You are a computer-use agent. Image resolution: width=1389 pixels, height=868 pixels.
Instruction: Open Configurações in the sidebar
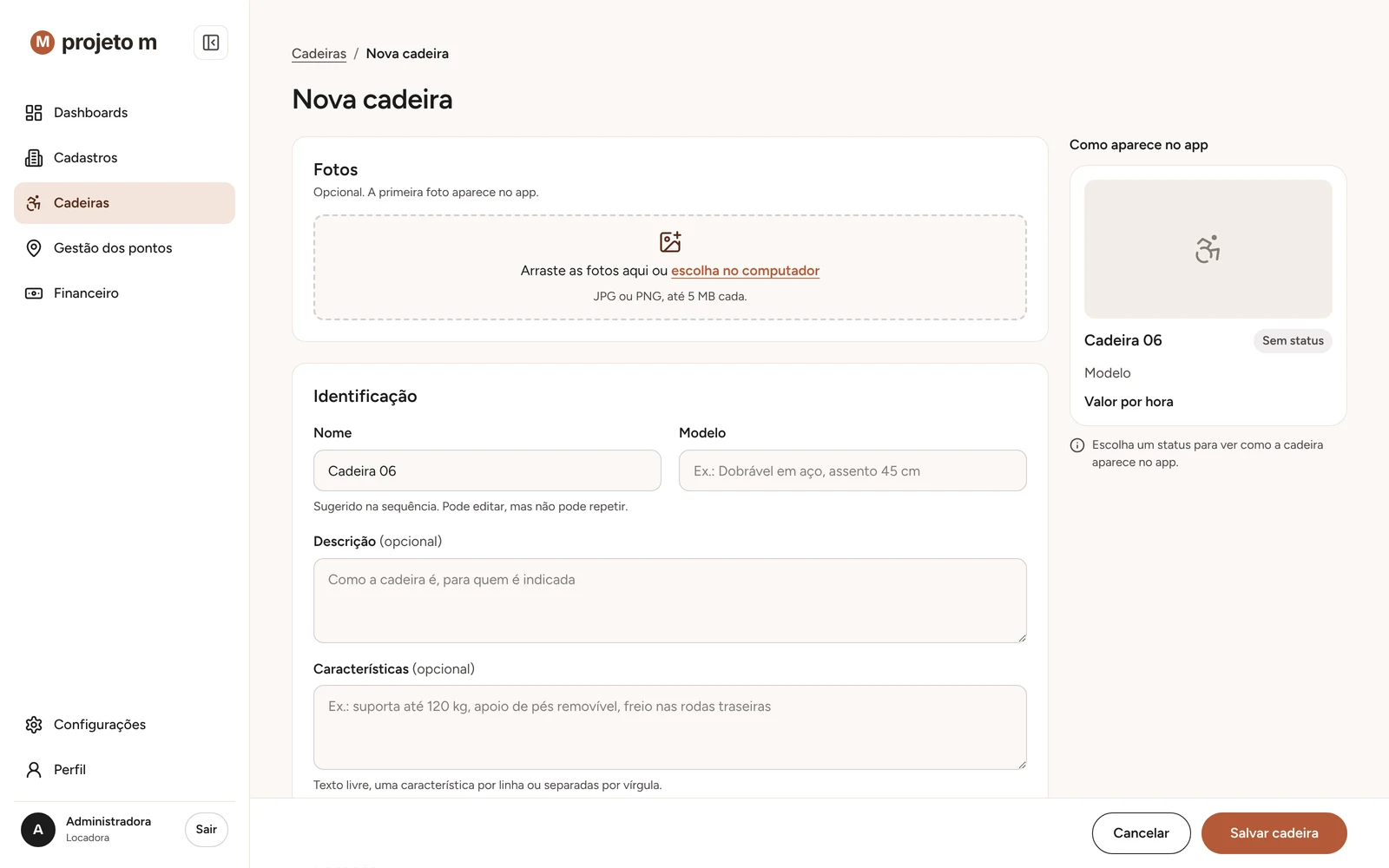[x=124, y=725]
